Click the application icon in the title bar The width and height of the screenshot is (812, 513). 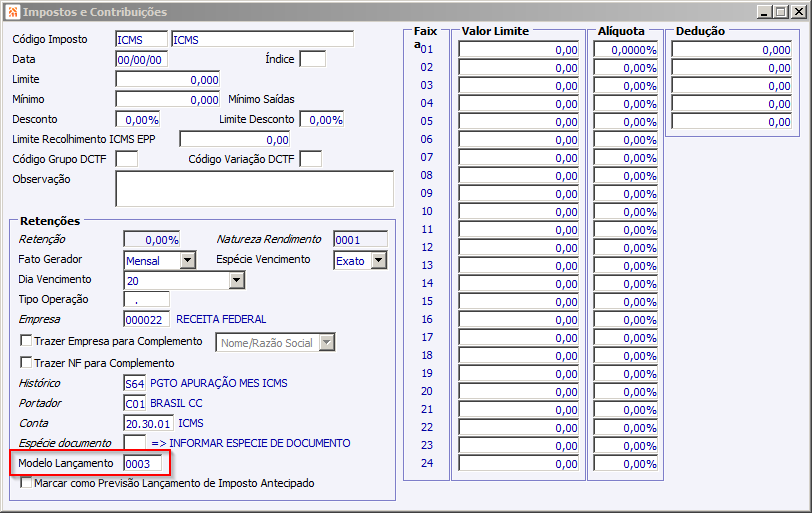pos(13,11)
